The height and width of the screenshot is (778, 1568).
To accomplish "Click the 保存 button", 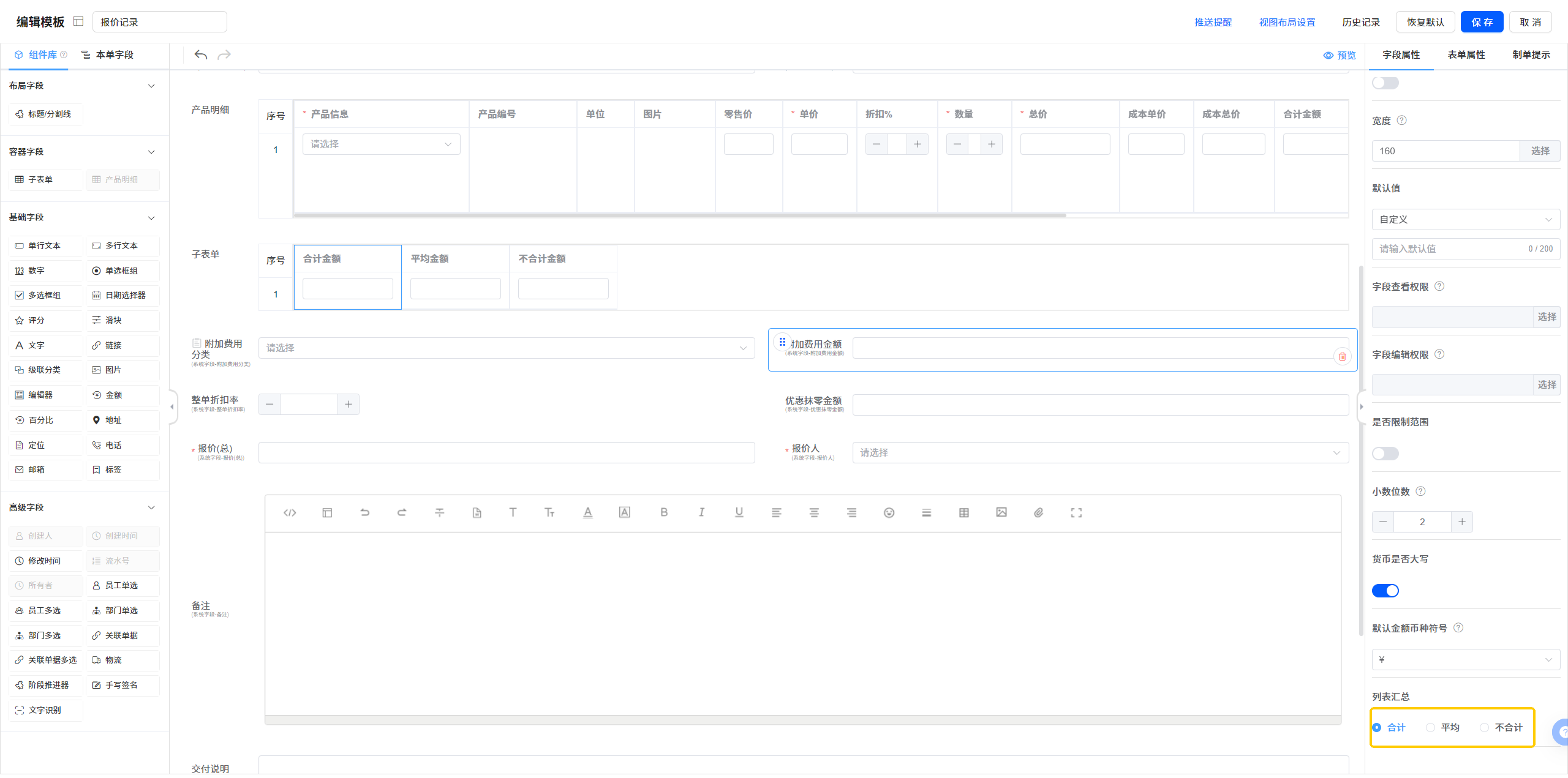I will point(1482,23).
